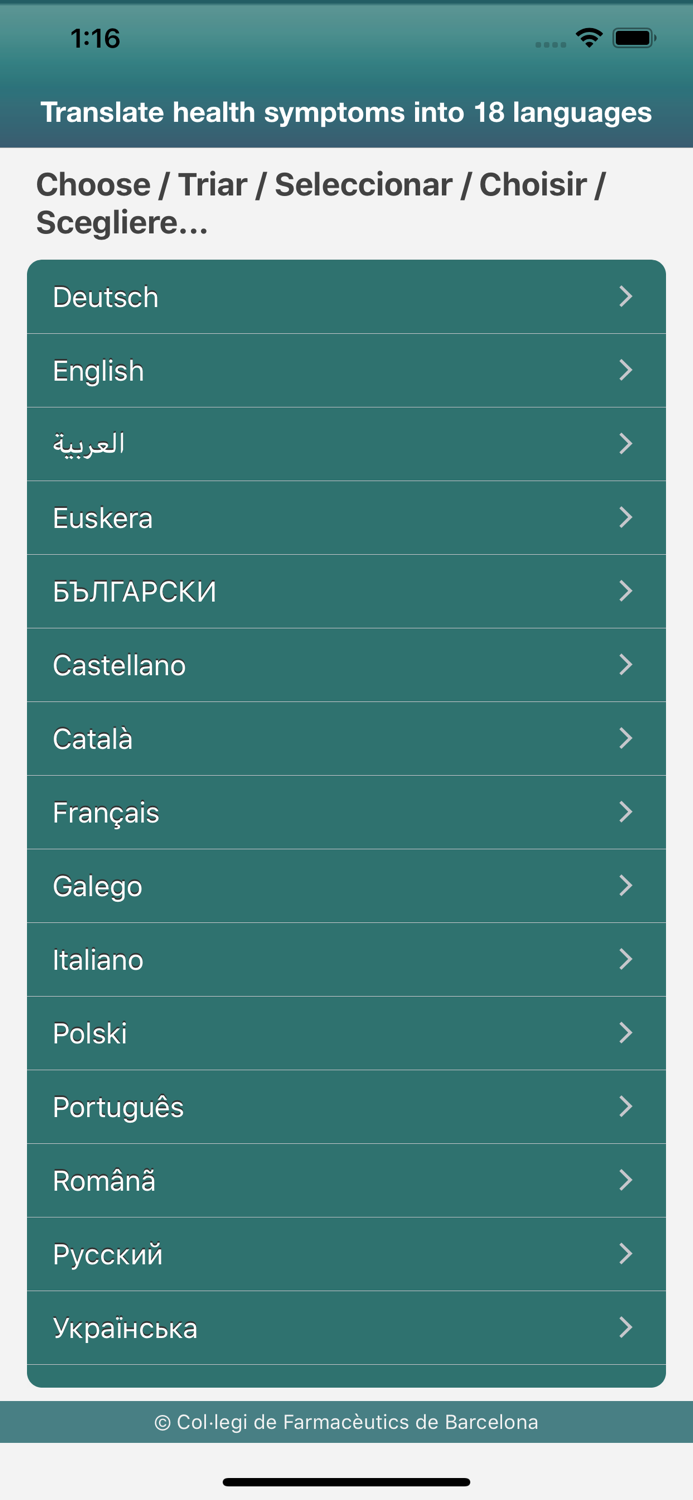
Task: Tap the chevron beside Français
Action: [x=626, y=812]
